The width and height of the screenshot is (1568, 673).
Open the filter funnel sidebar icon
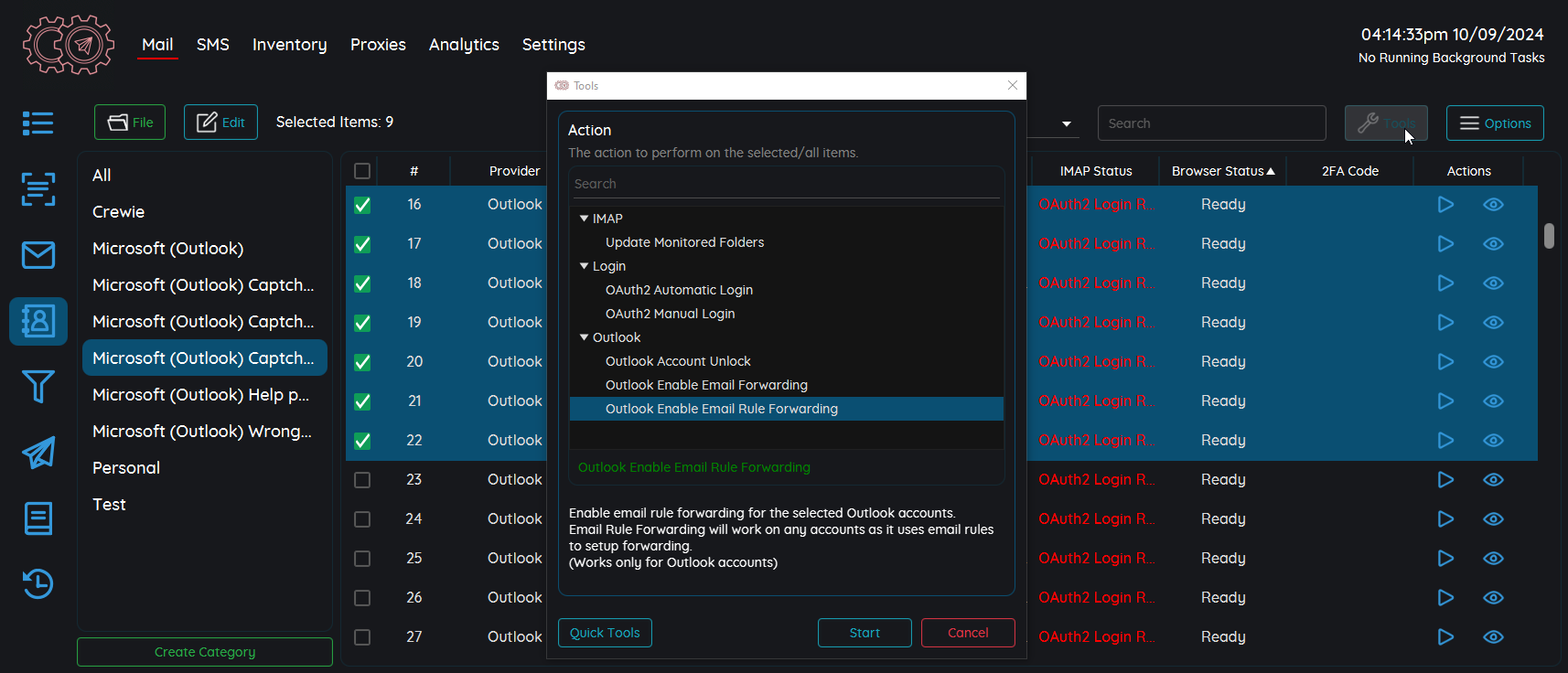pos(38,387)
